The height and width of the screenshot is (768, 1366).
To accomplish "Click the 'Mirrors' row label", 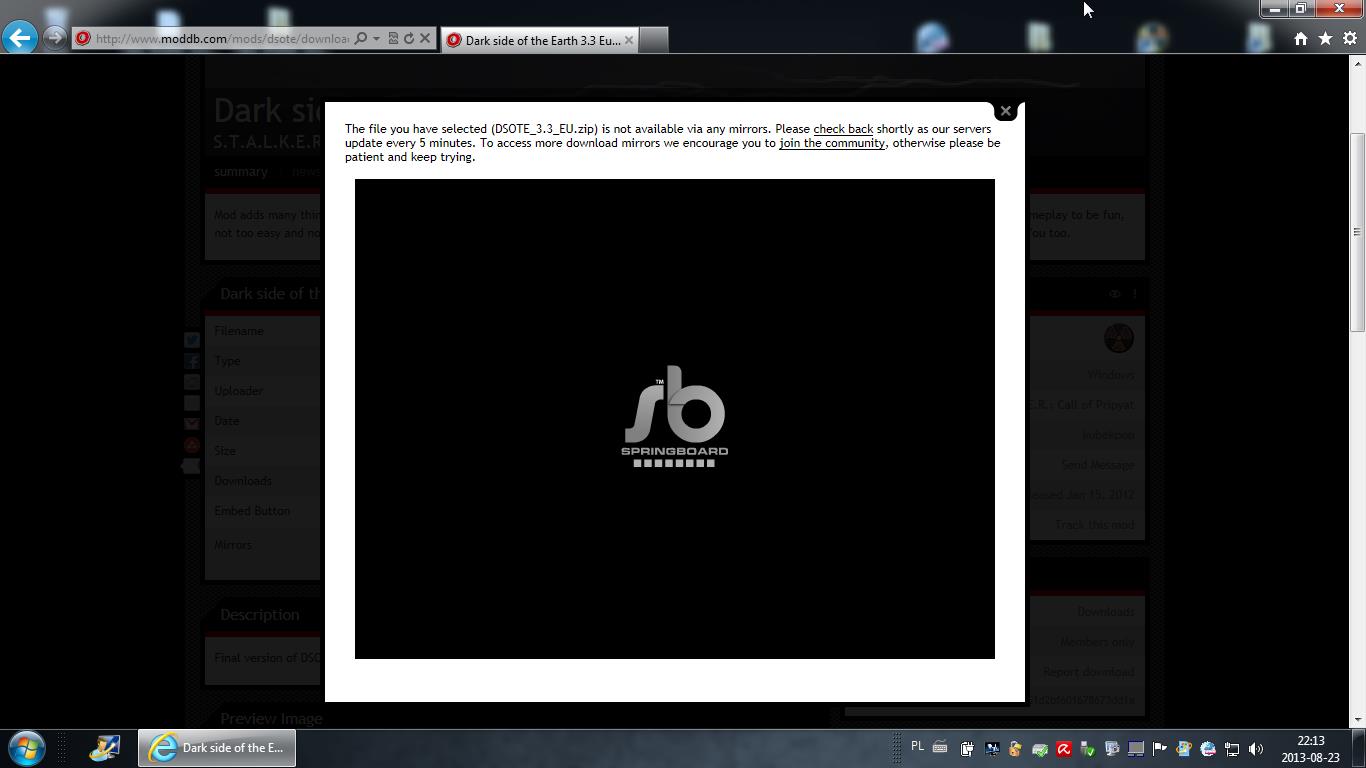I will pos(233,545).
